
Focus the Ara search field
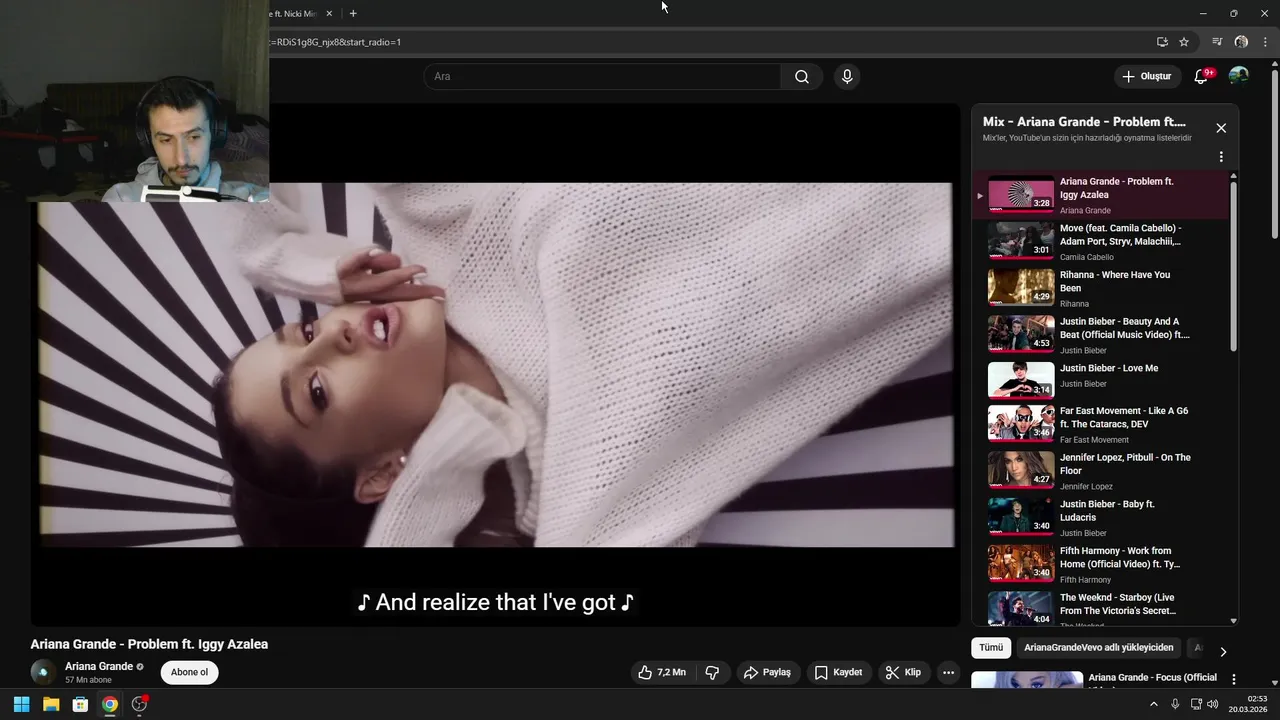(x=602, y=77)
